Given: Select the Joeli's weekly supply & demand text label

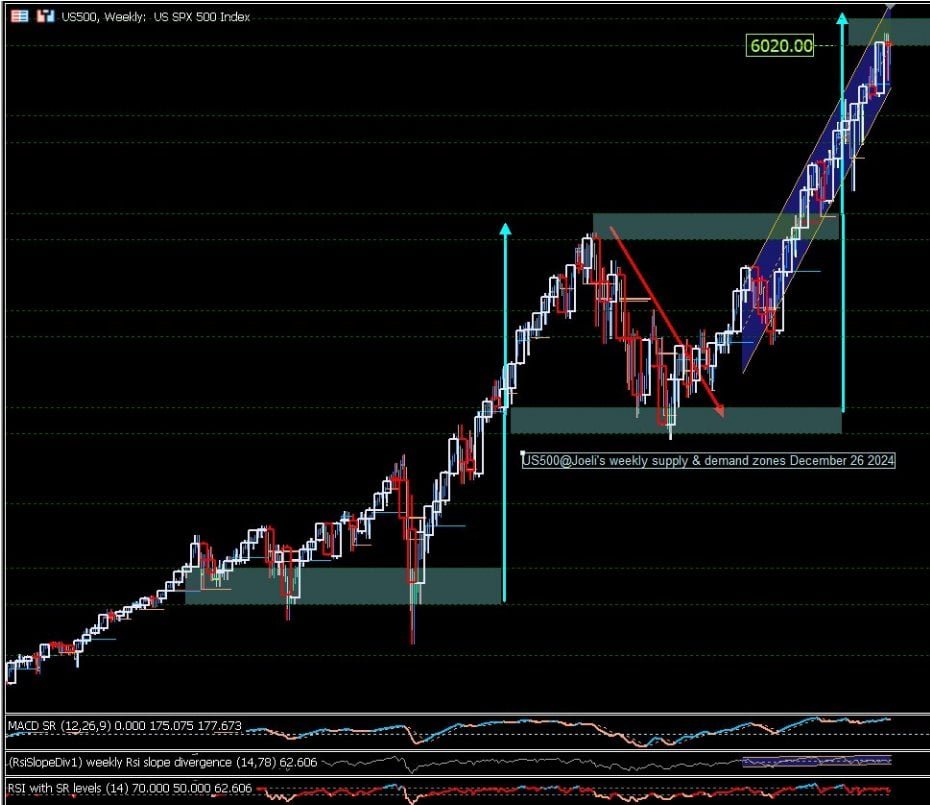Looking at the screenshot, I should click(x=710, y=460).
